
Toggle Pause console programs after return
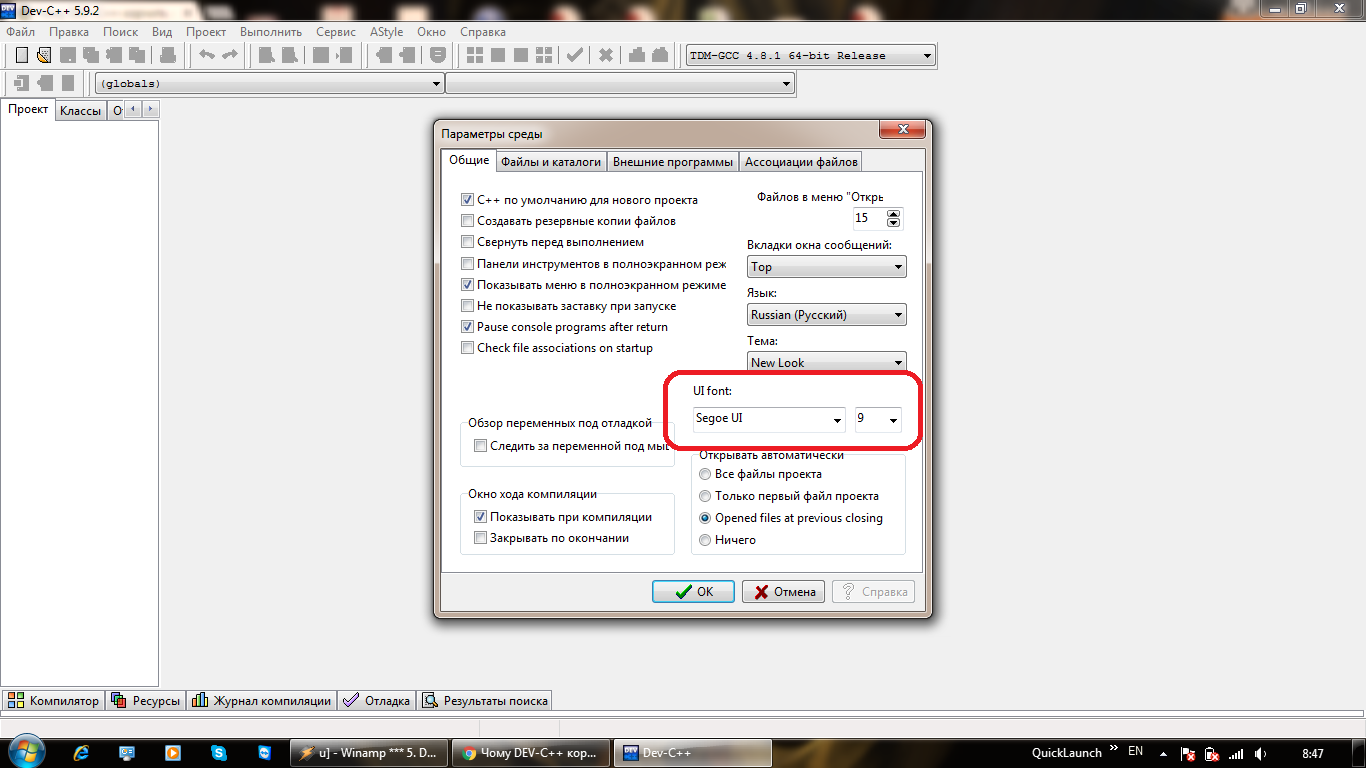(467, 327)
